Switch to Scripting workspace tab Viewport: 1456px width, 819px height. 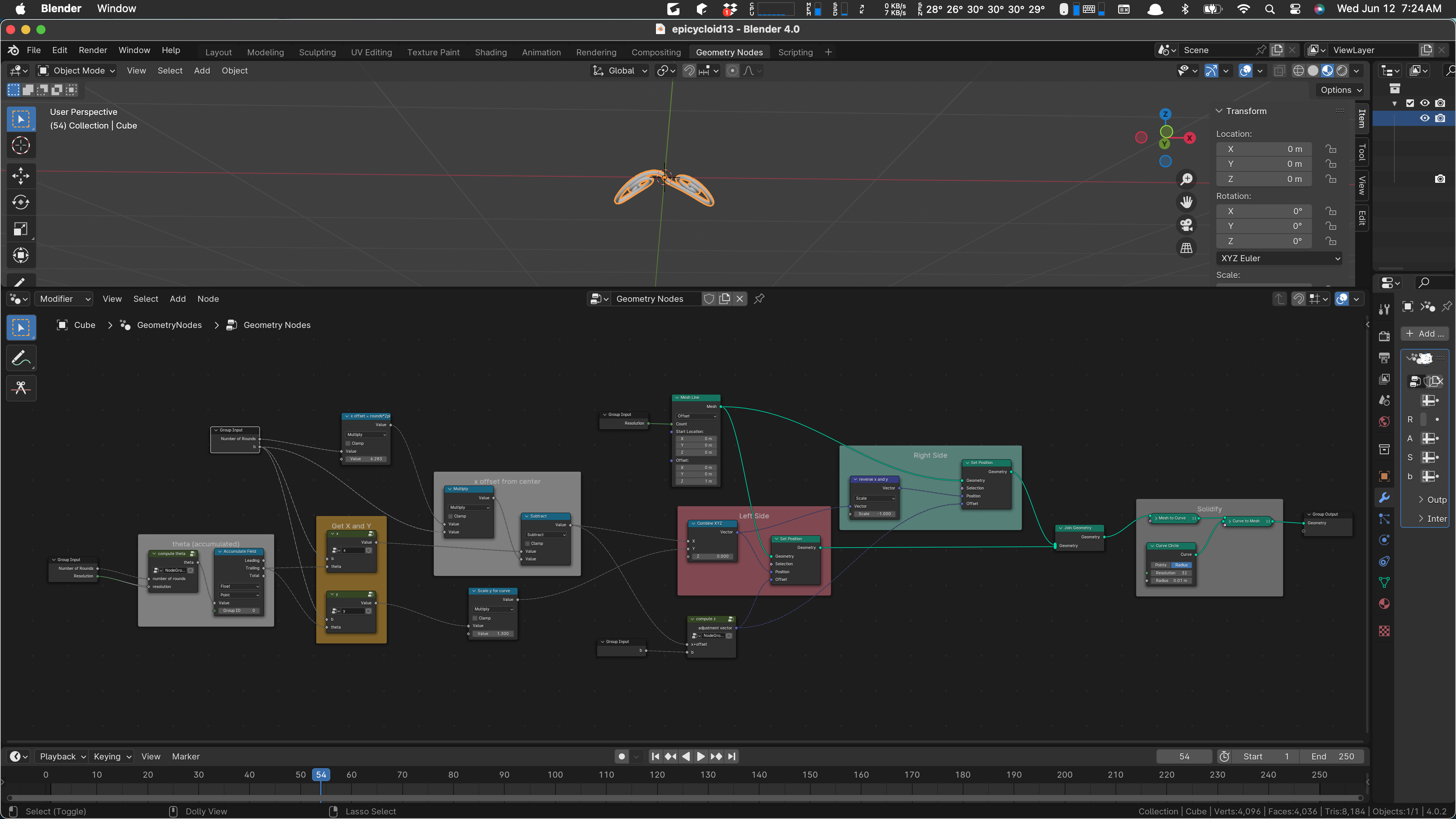[795, 52]
